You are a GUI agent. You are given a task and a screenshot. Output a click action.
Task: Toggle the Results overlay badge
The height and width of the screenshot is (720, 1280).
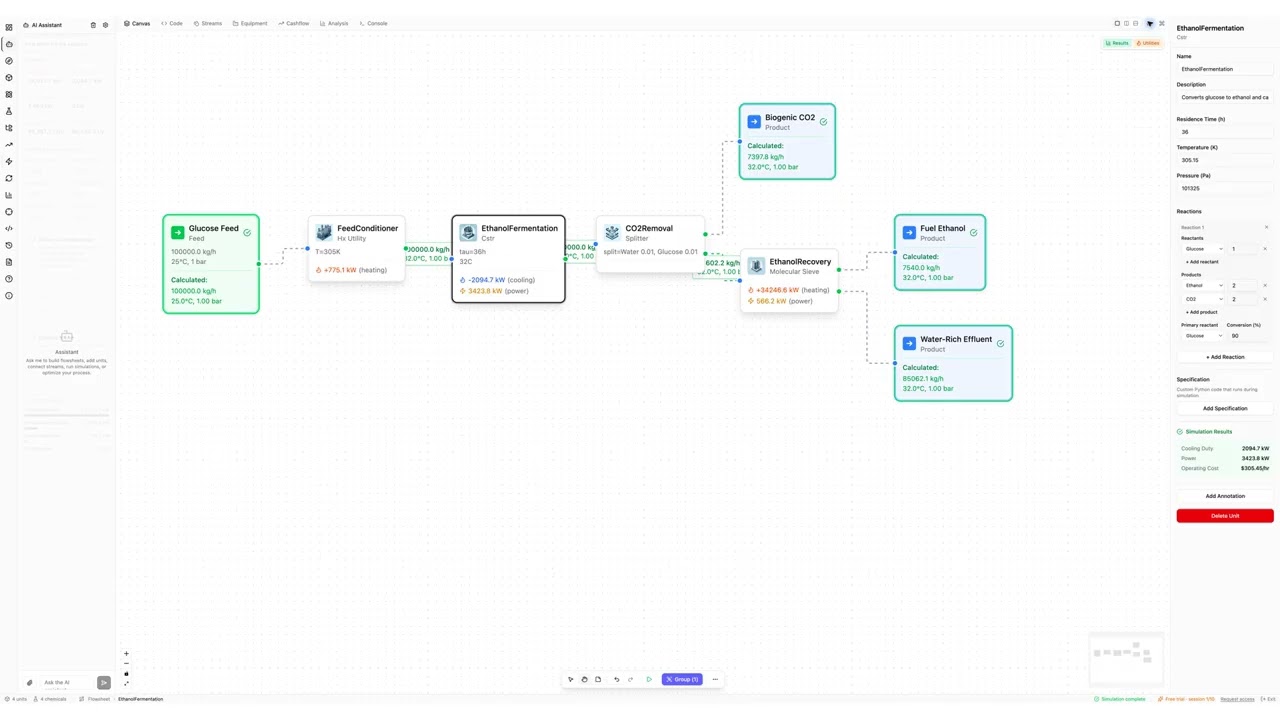click(1117, 43)
